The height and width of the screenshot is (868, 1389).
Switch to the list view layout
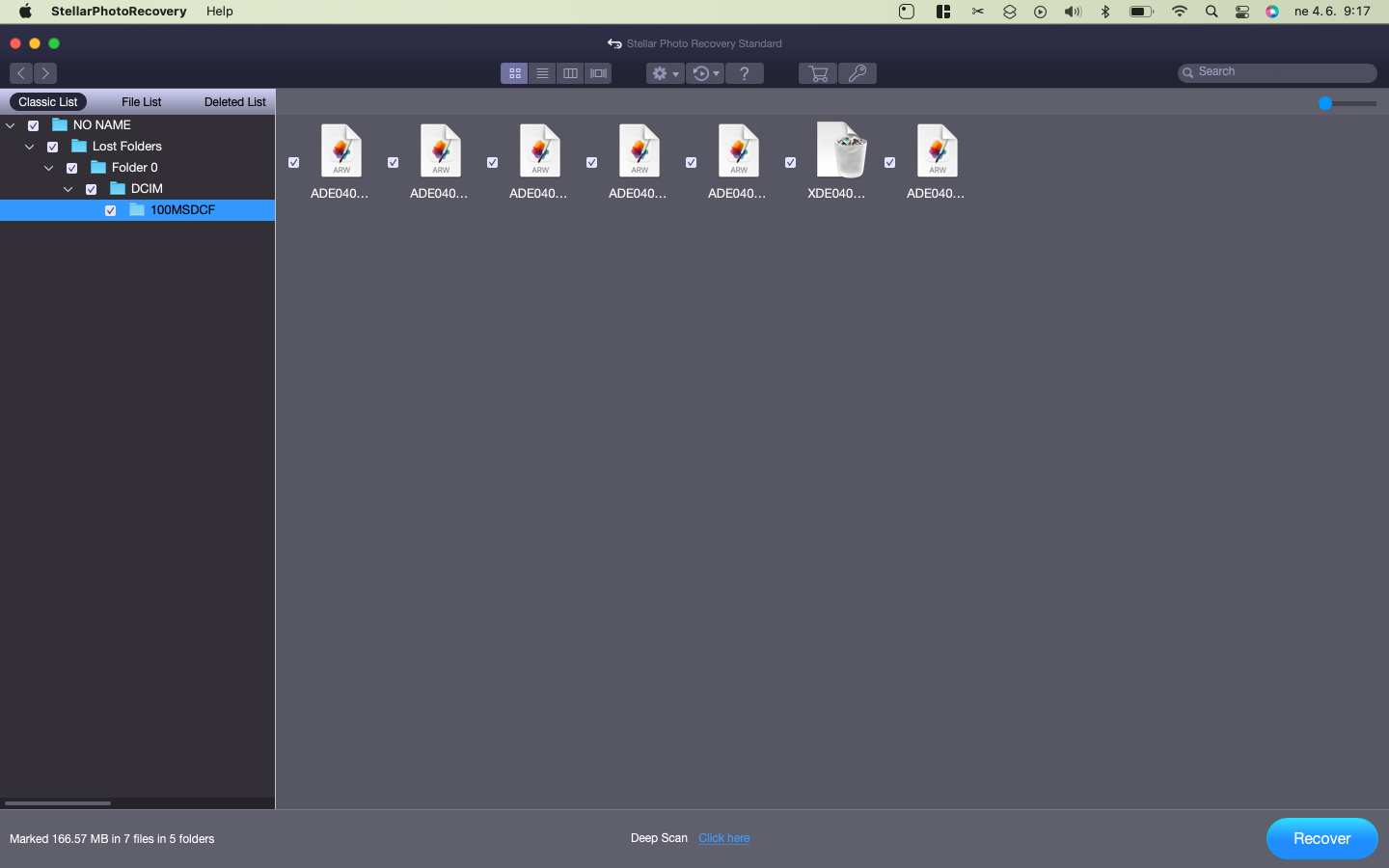[x=542, y=73]
